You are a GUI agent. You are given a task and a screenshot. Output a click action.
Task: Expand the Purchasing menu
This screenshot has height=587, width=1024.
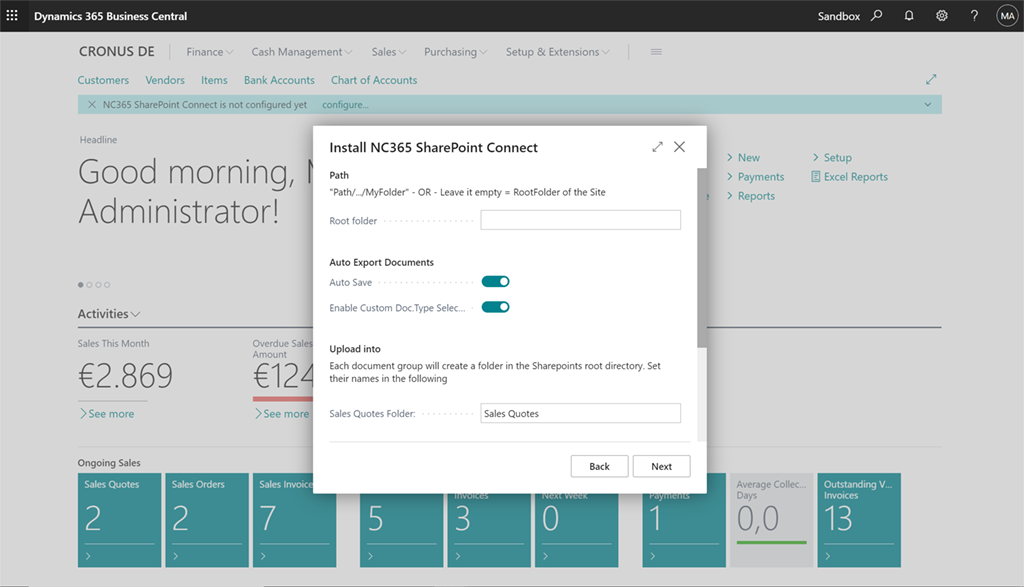coord(455,52)
